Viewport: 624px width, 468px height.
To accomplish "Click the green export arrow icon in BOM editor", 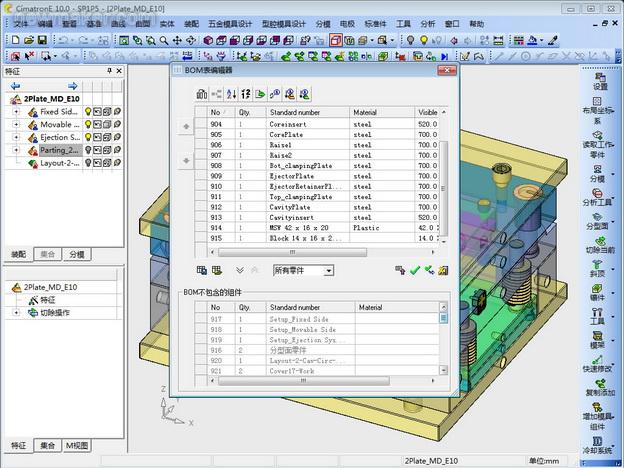I will coord(260,94).
